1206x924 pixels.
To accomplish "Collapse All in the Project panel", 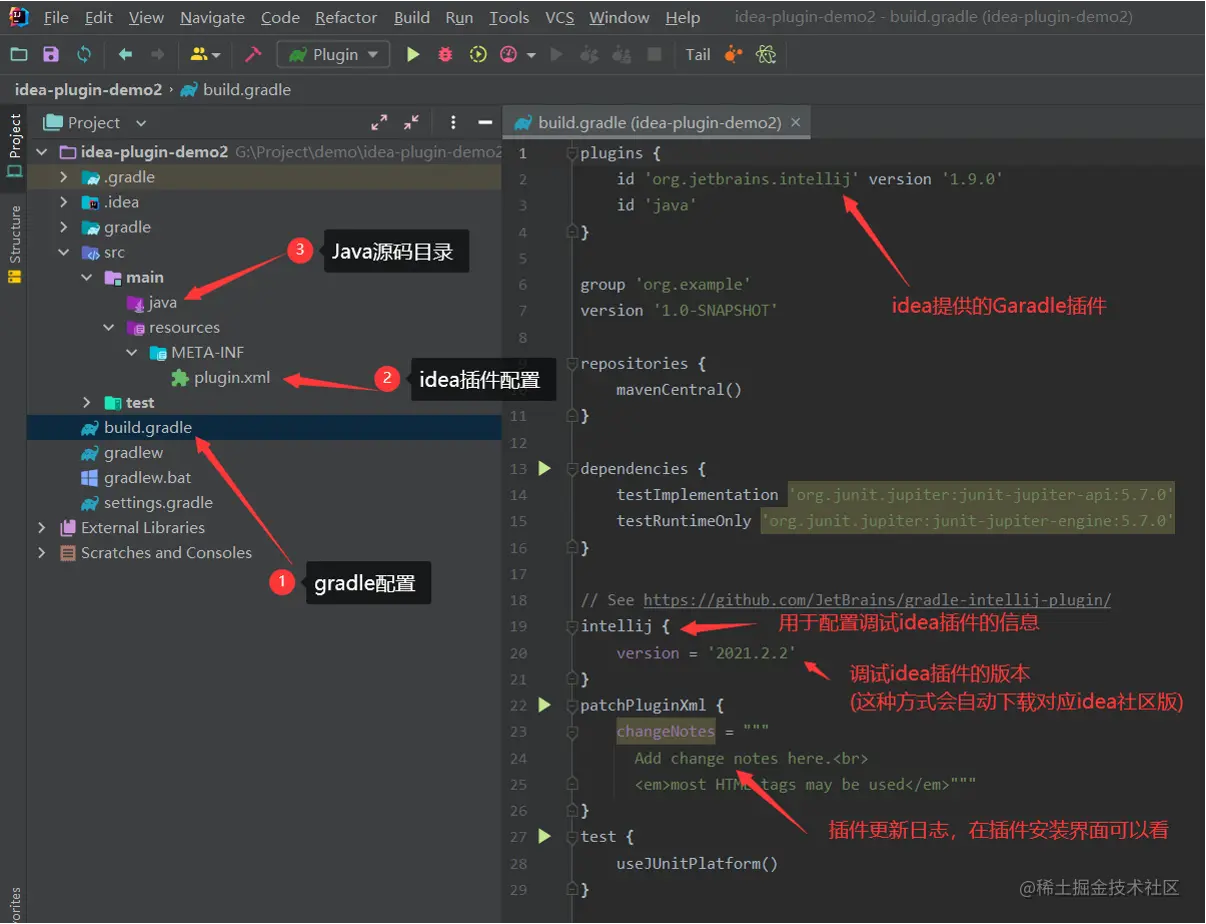I will [411, 122].
